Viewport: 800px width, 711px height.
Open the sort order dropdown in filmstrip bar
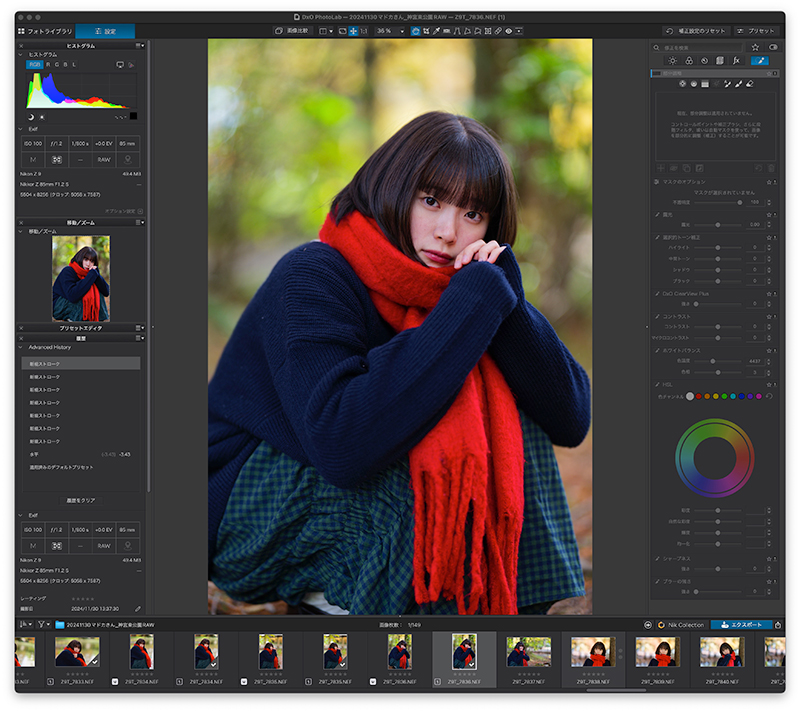tap(26, 624)
